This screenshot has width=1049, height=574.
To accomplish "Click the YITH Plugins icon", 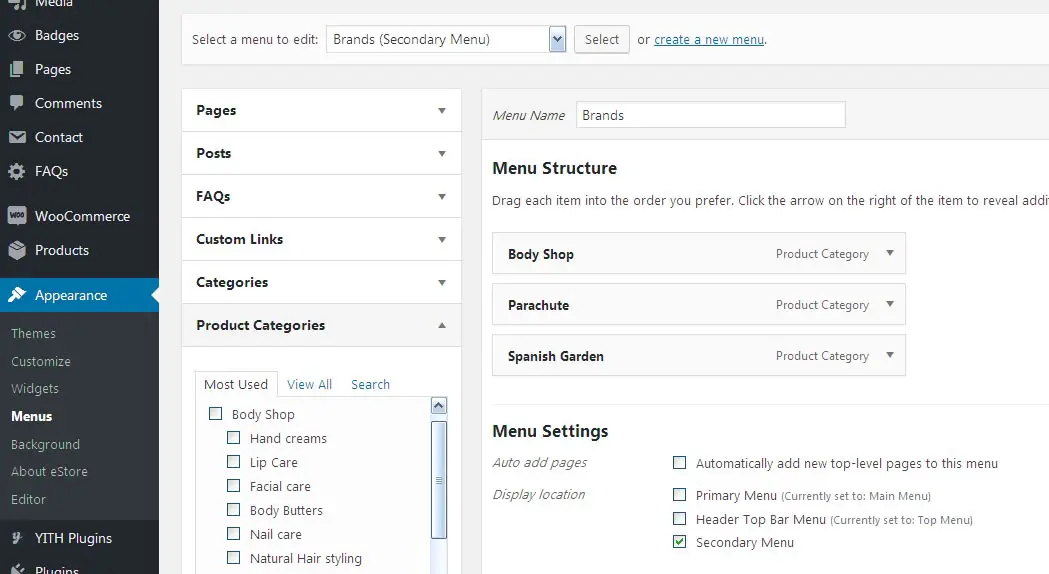I will 17,538.
